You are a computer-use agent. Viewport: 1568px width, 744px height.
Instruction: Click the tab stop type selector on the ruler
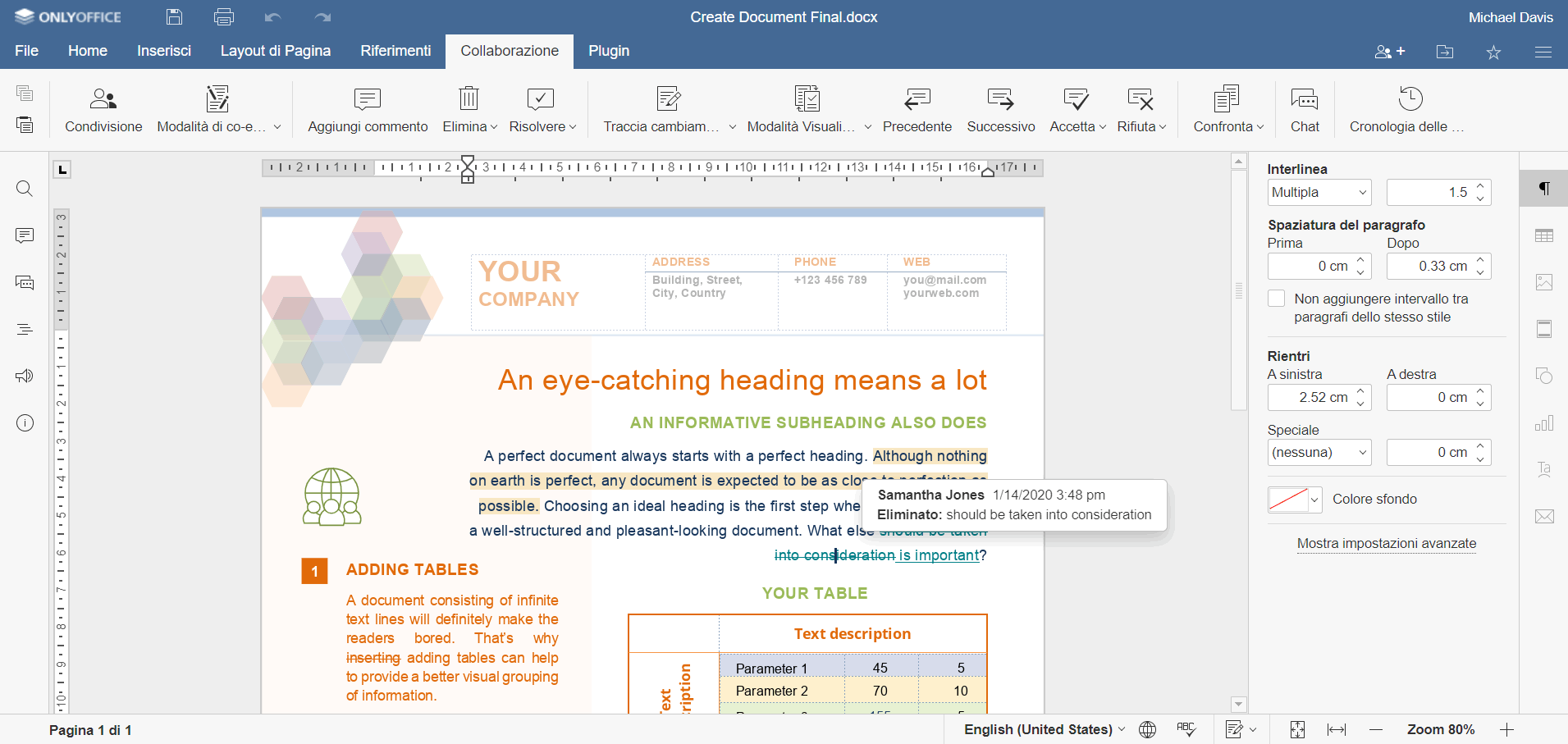pos(62,170)
